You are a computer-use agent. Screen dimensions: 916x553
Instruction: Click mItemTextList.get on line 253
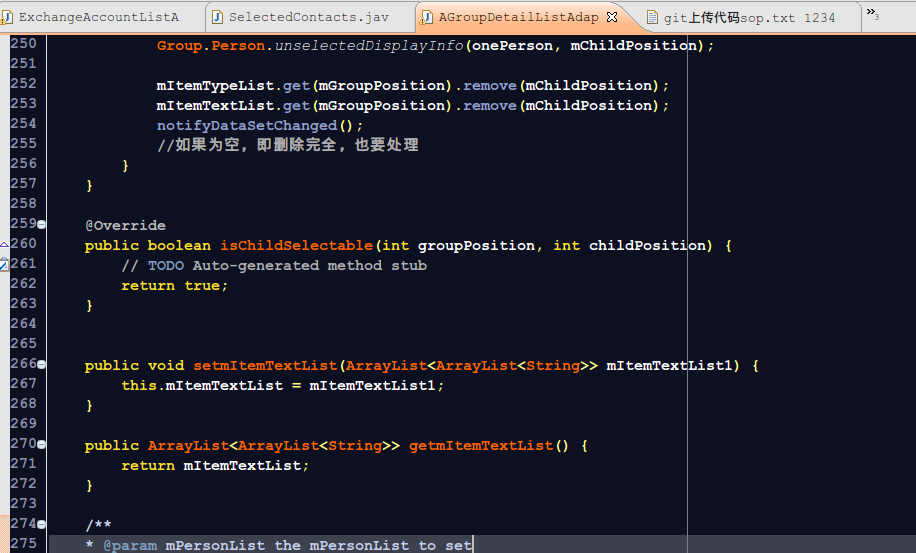click(233, 106)
